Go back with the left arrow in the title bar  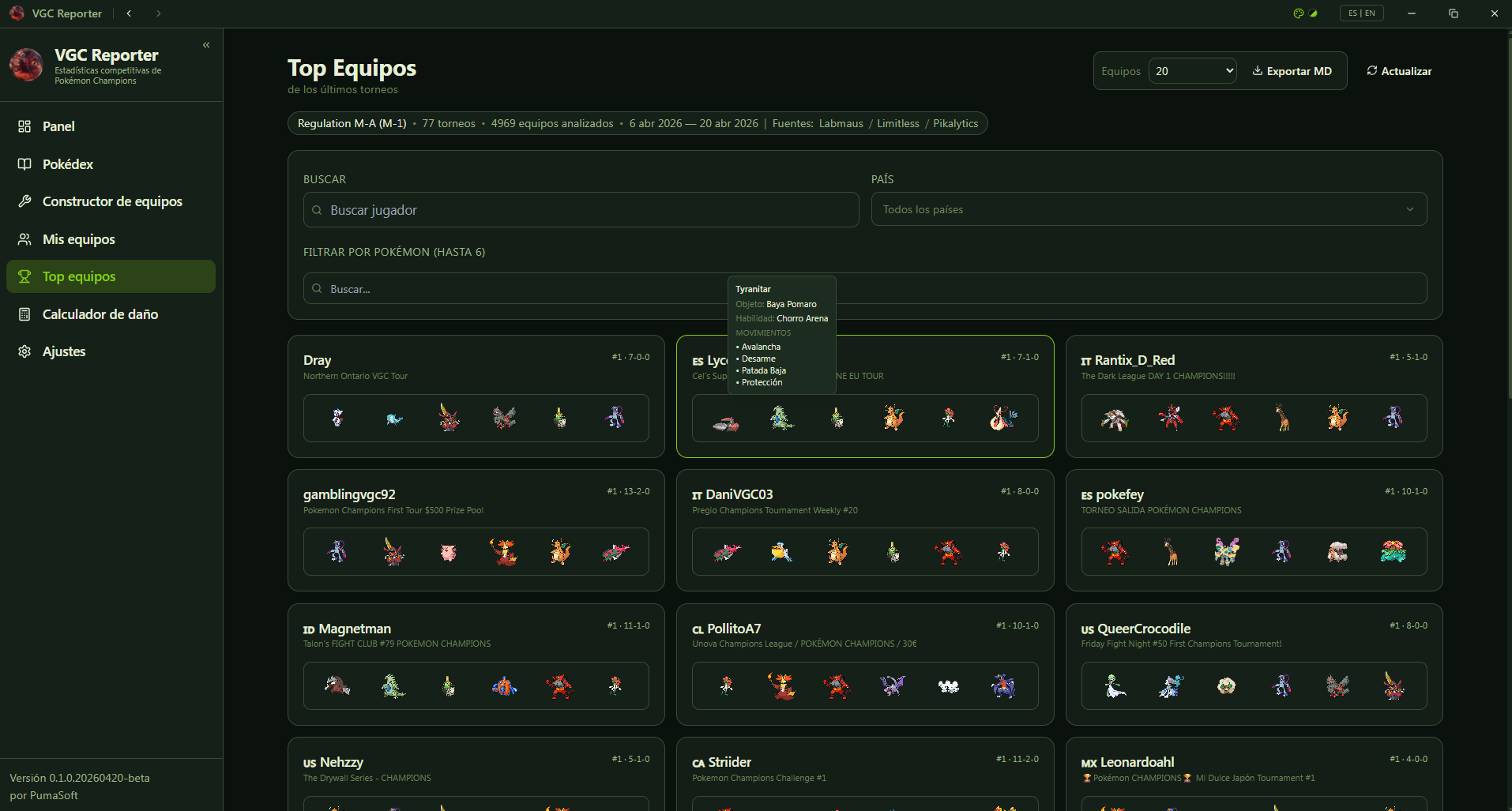[129, 13]
